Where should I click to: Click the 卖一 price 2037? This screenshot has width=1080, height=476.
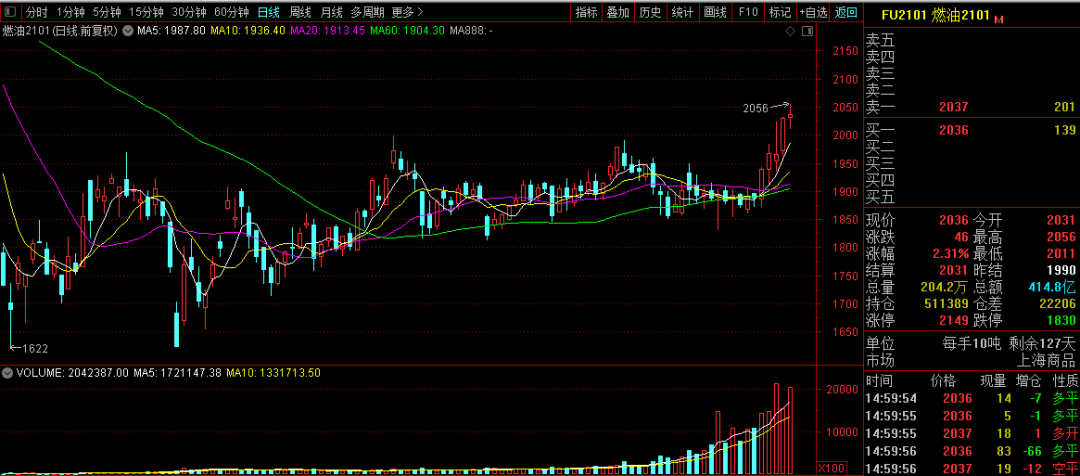(953, 107)
